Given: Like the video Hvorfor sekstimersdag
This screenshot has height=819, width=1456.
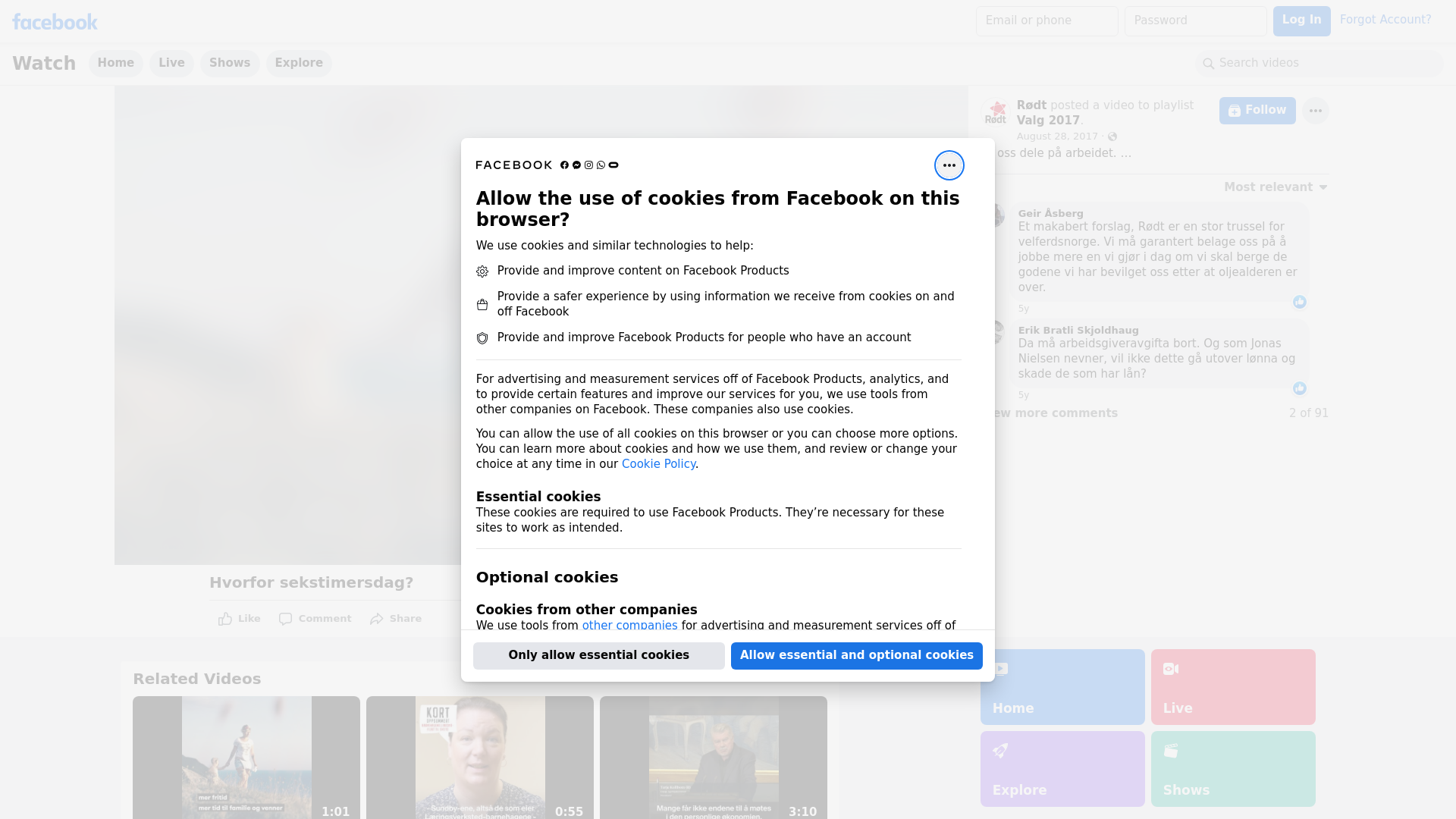Looking at the screenshot, I should (x=239, y=619).
